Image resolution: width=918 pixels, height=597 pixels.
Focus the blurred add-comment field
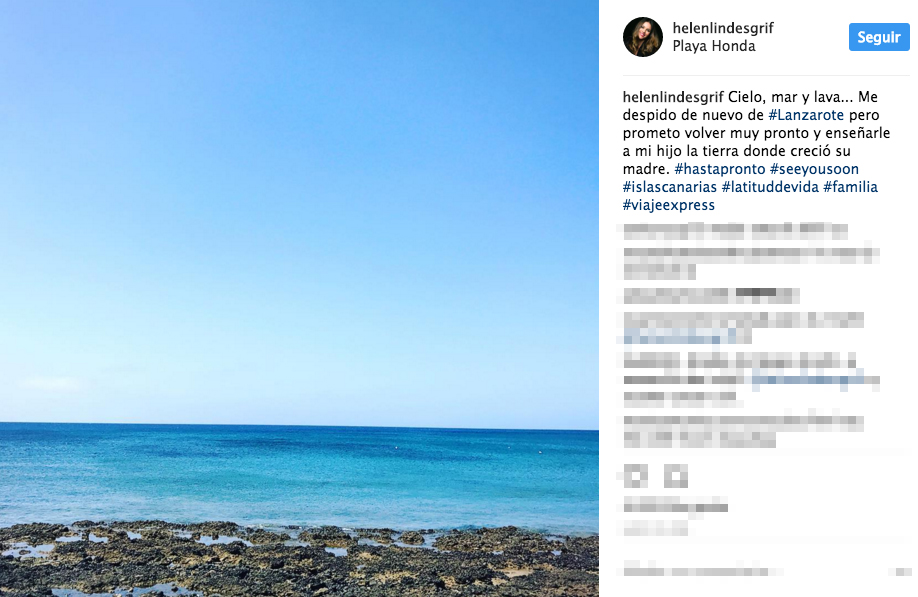[703, 571]
